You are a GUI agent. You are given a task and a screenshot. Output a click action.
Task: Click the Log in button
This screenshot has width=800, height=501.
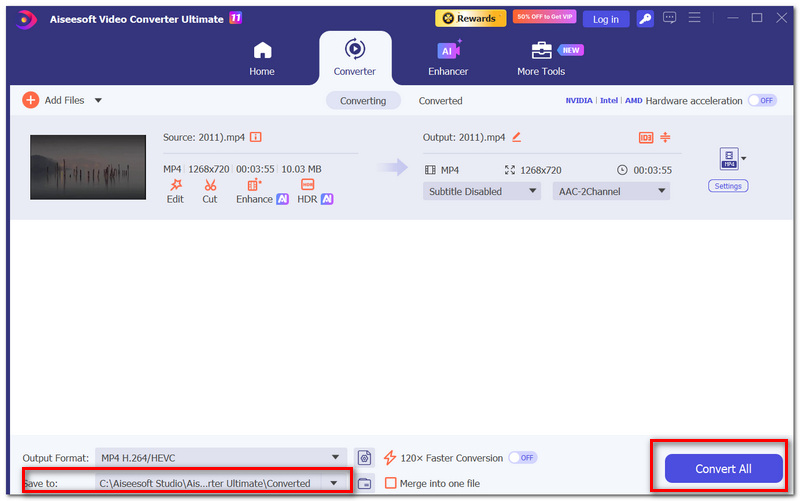click(x=606, y=19)
